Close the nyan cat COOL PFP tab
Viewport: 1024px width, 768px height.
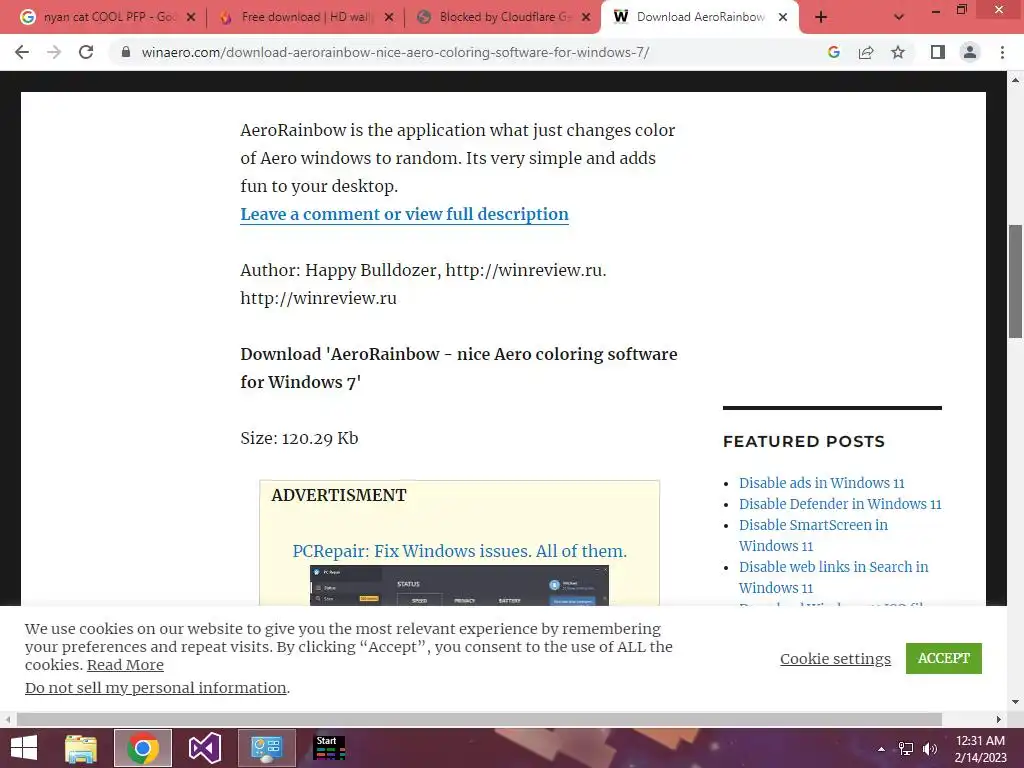191,17
